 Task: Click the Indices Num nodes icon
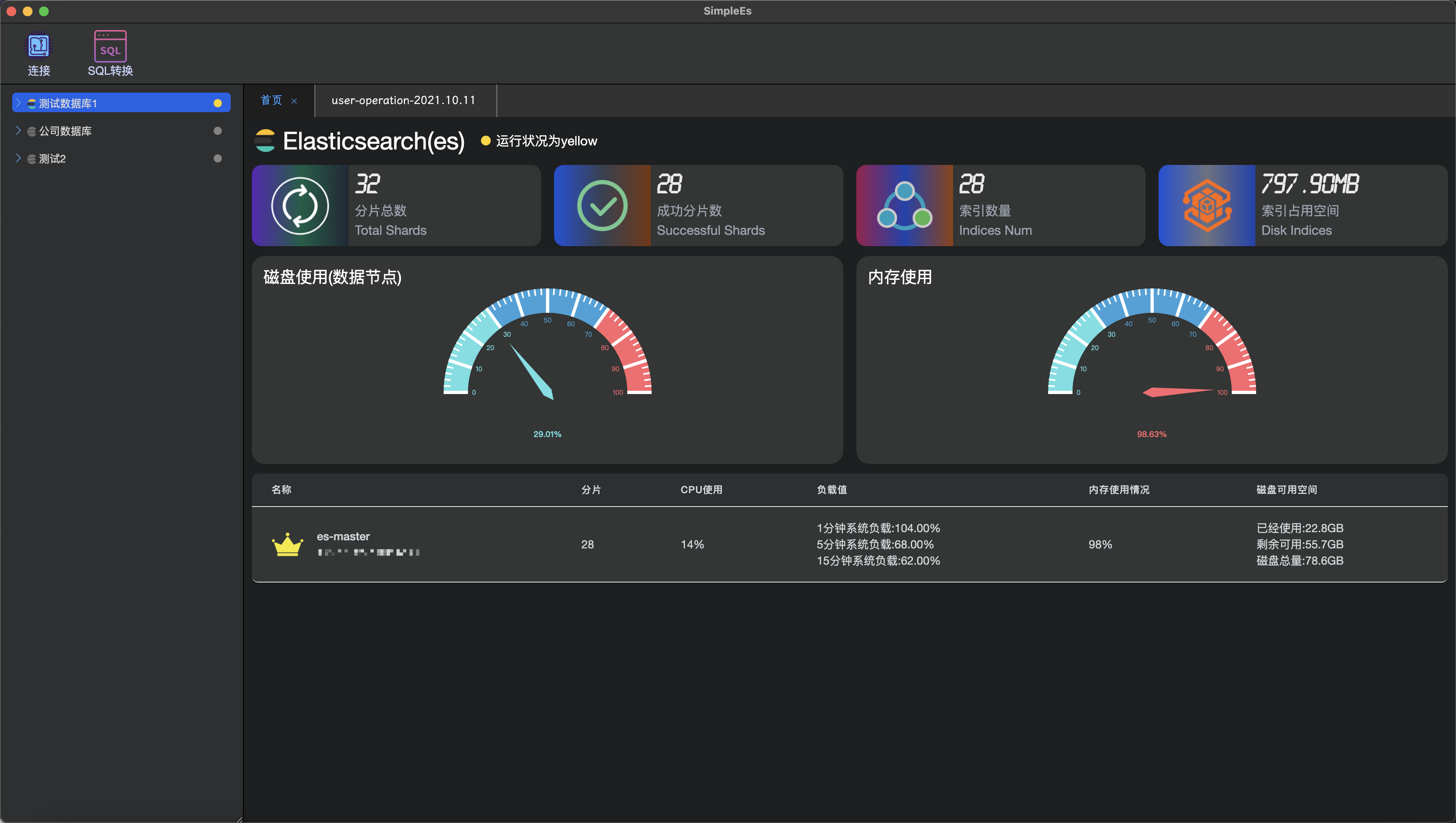pyautogui.click(x=904, y=206)
